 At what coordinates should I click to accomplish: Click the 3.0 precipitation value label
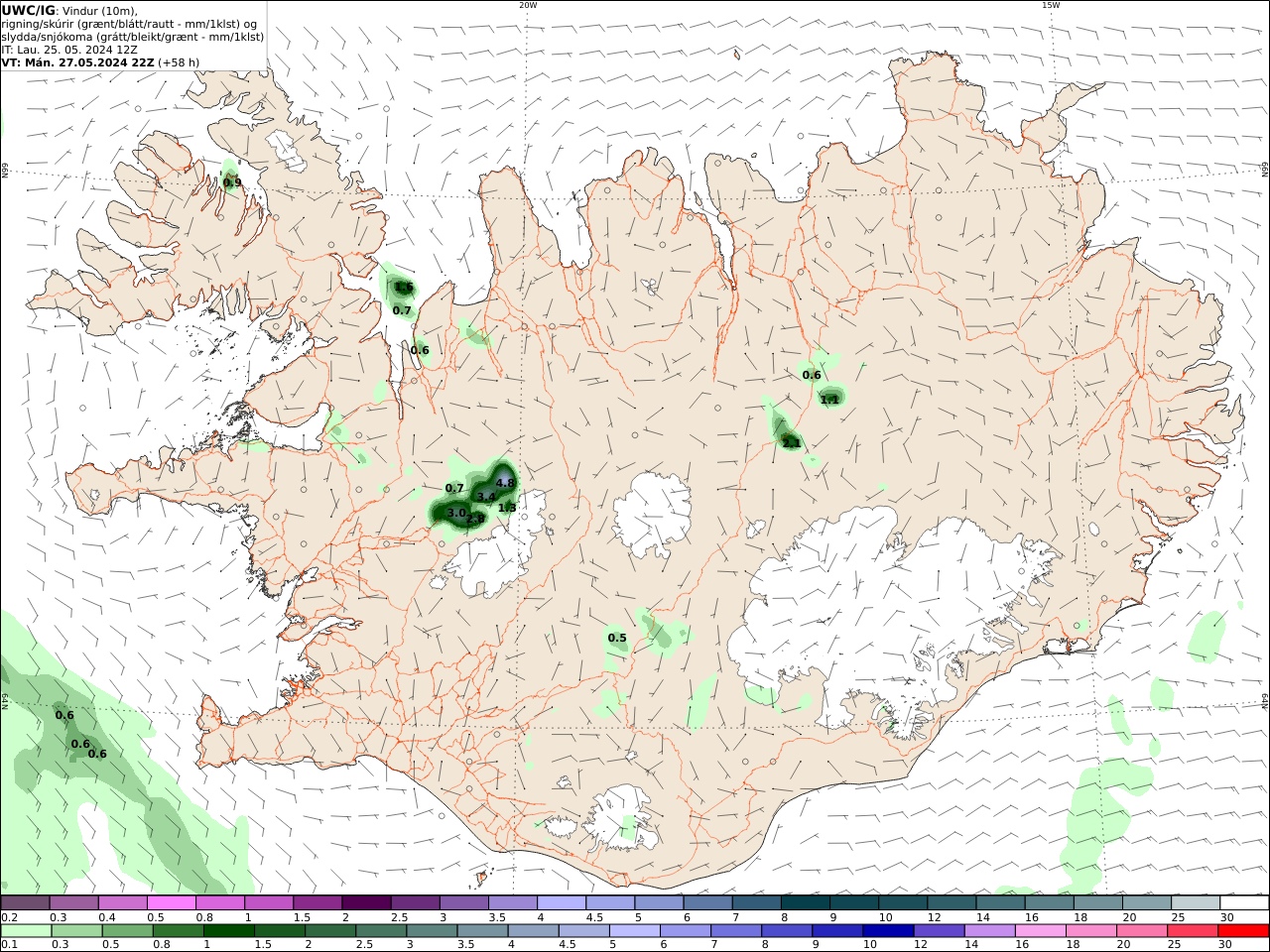[x=456, y=513]
